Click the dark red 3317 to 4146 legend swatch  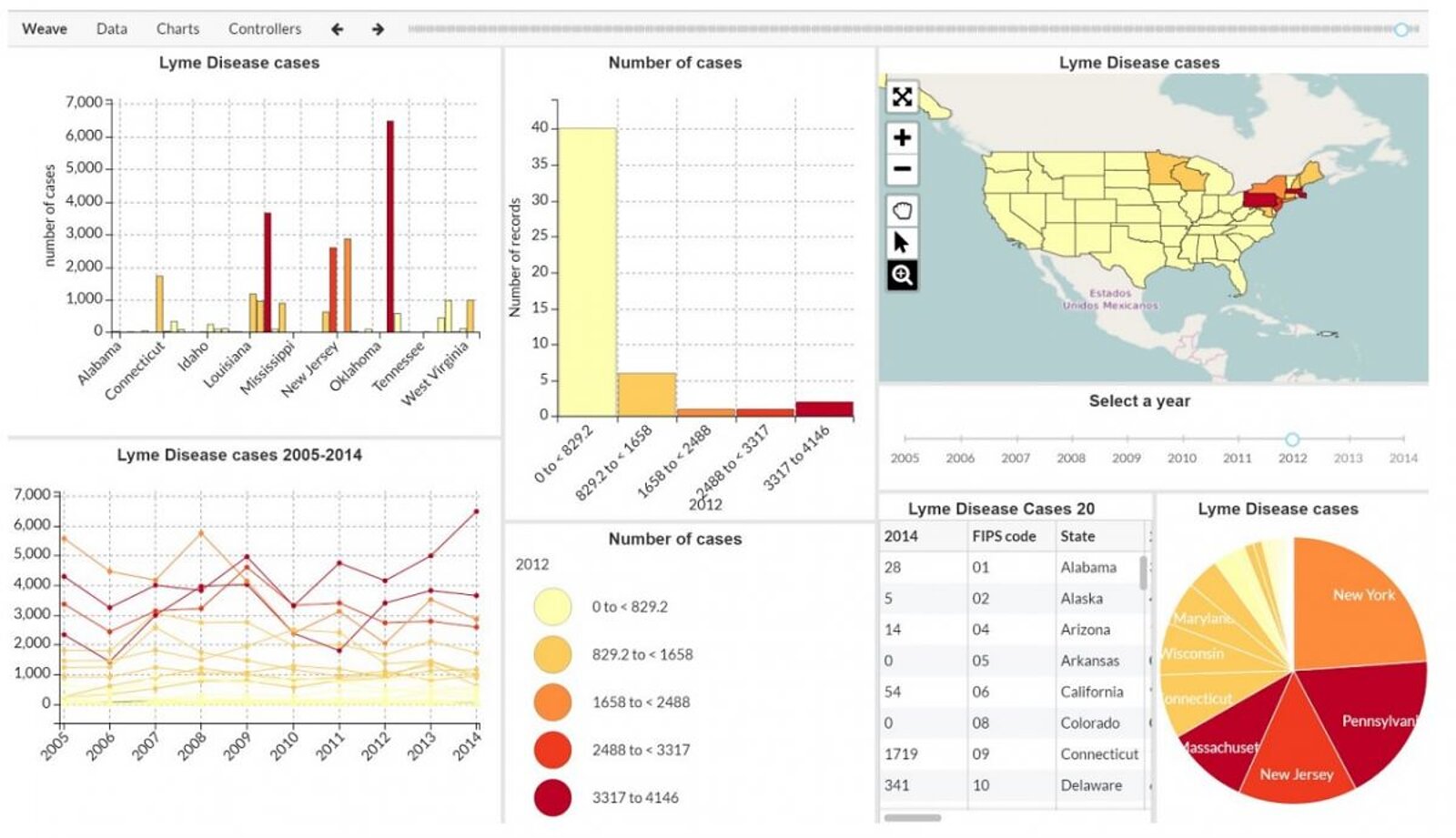(x=553, y=800)
